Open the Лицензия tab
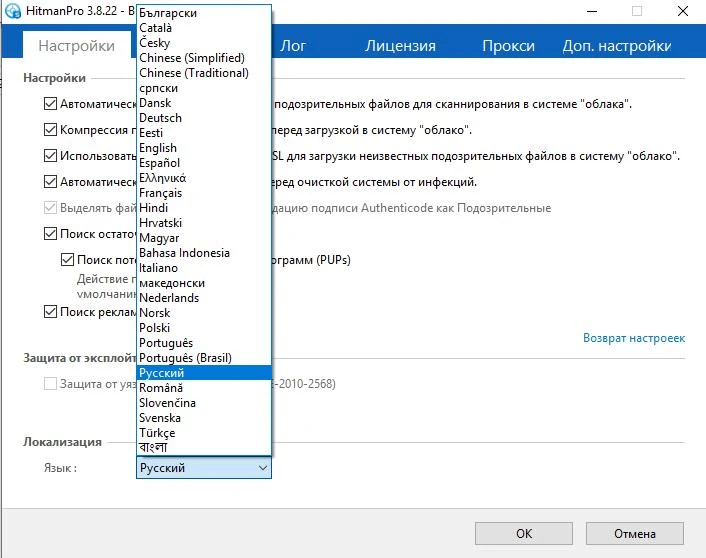Image resolution: width=706 pixels, height=558 pixels. pos(400,46)
